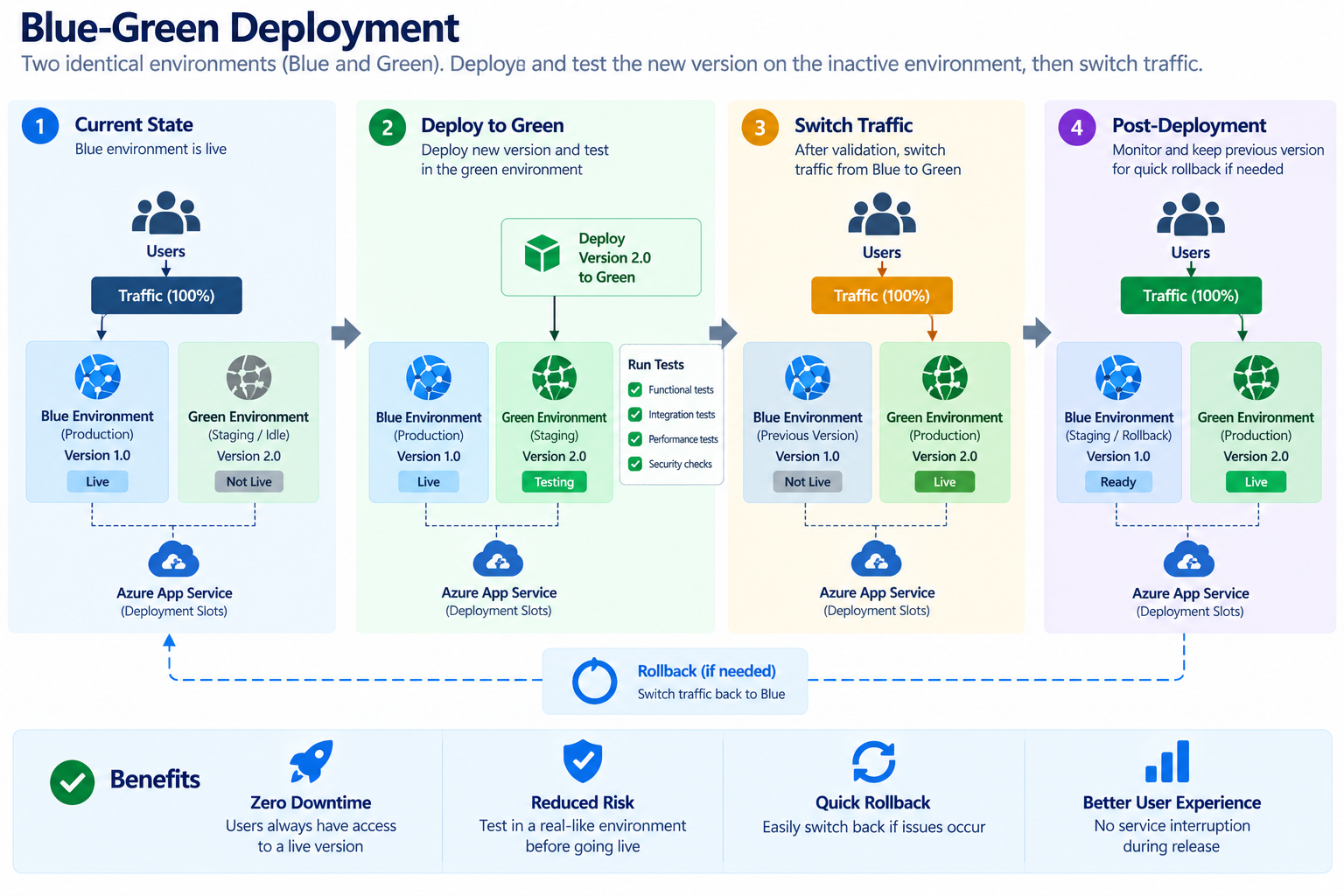The image size is (1344, 896).
Task: Open Azure App Service cloud icon in Current State
Action: (173, 559)
